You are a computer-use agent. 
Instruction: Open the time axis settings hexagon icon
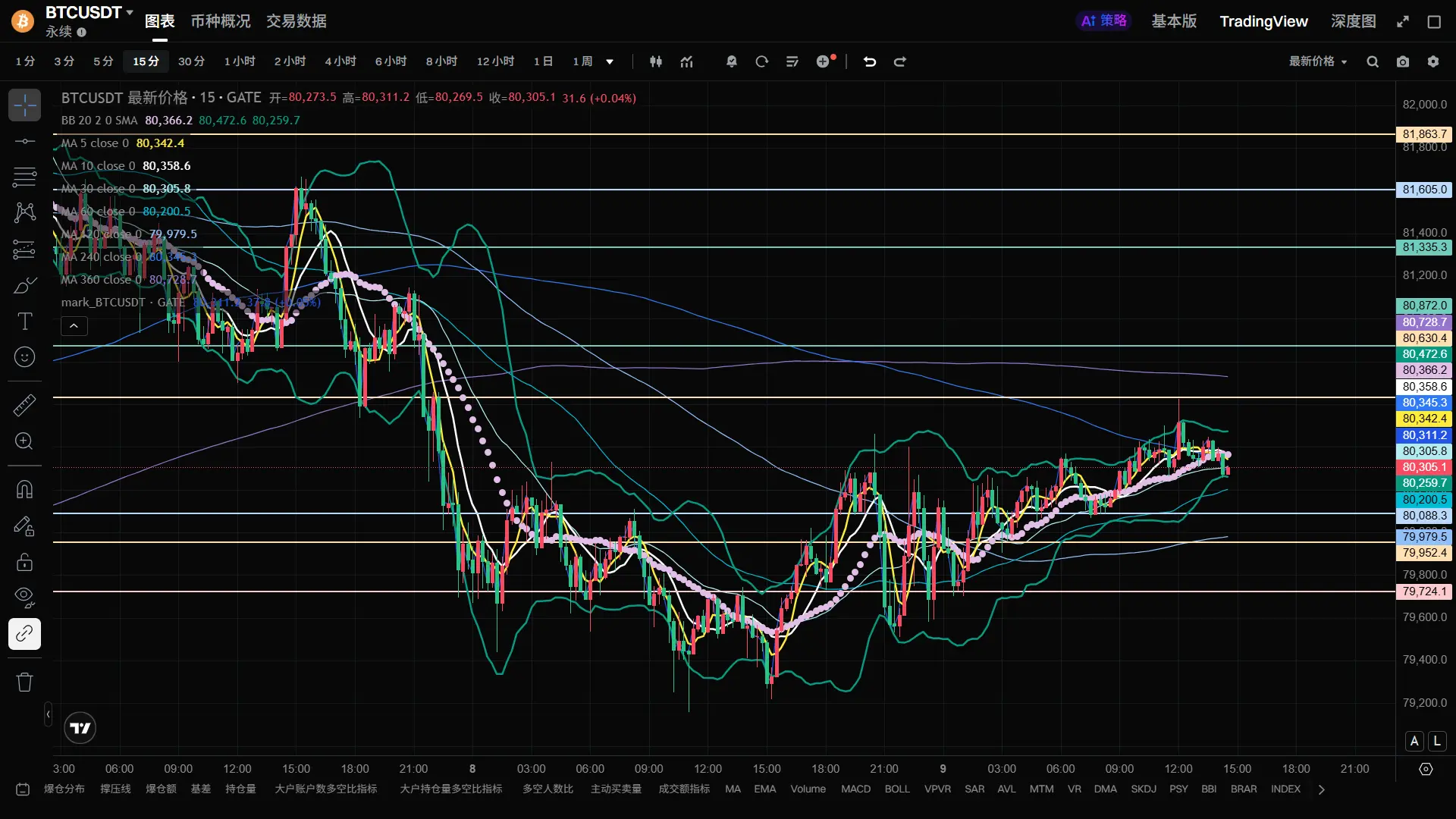coord(1426,769)
